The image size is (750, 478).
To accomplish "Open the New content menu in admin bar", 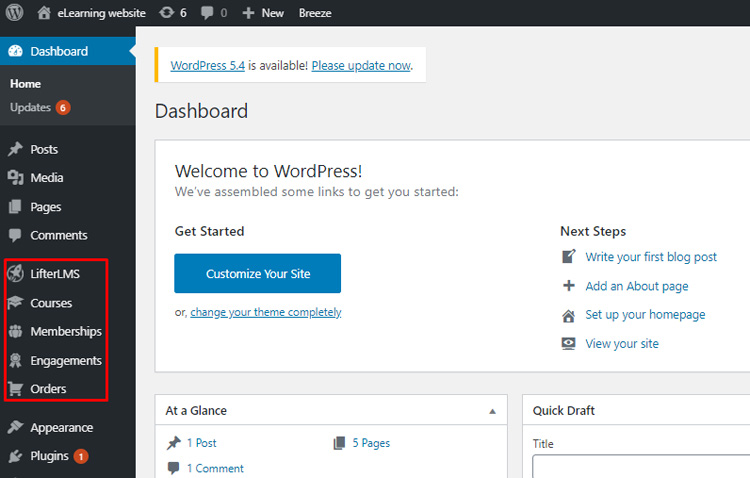I will pos(263,13).
